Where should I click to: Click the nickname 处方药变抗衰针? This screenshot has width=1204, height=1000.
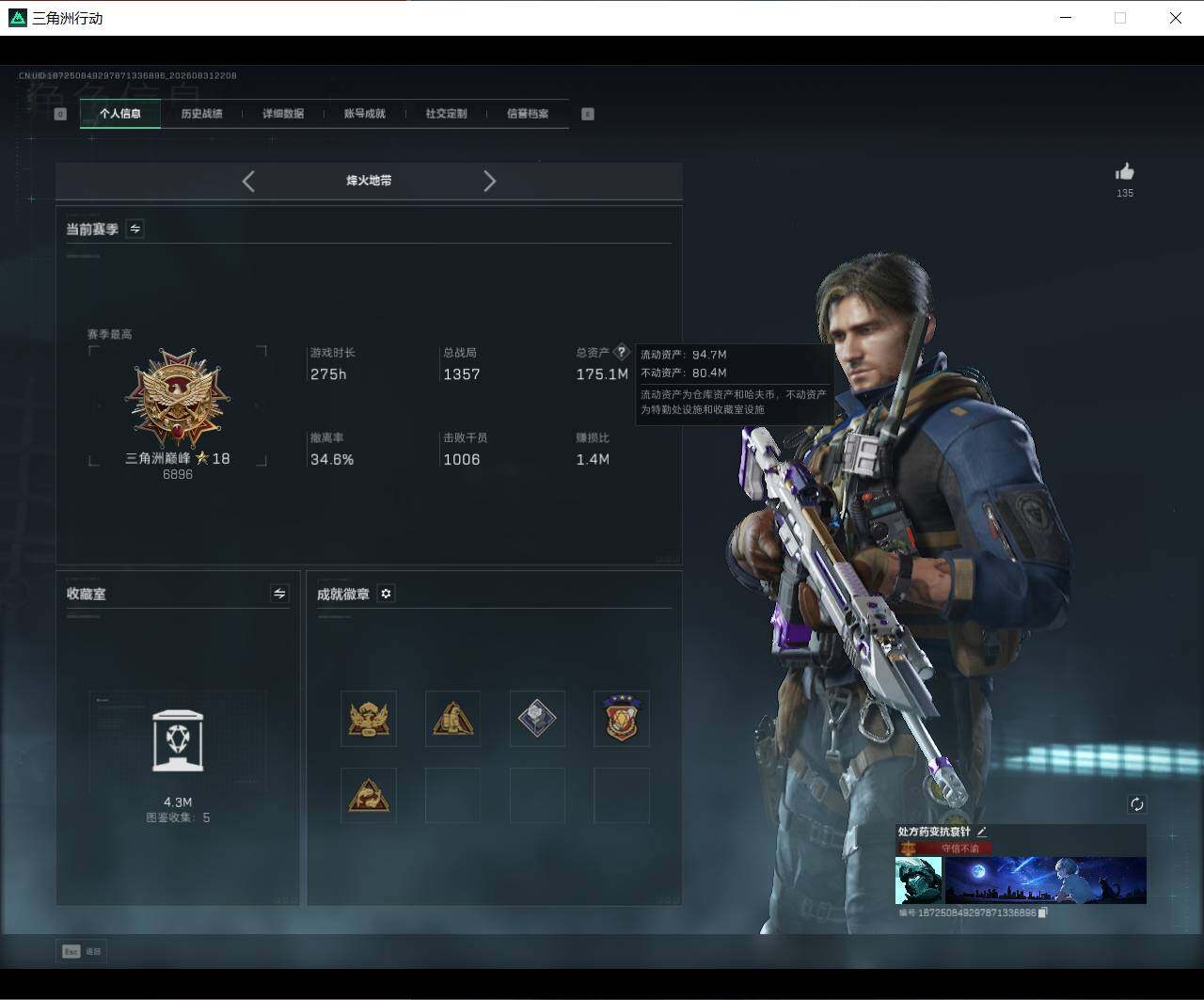934,832
